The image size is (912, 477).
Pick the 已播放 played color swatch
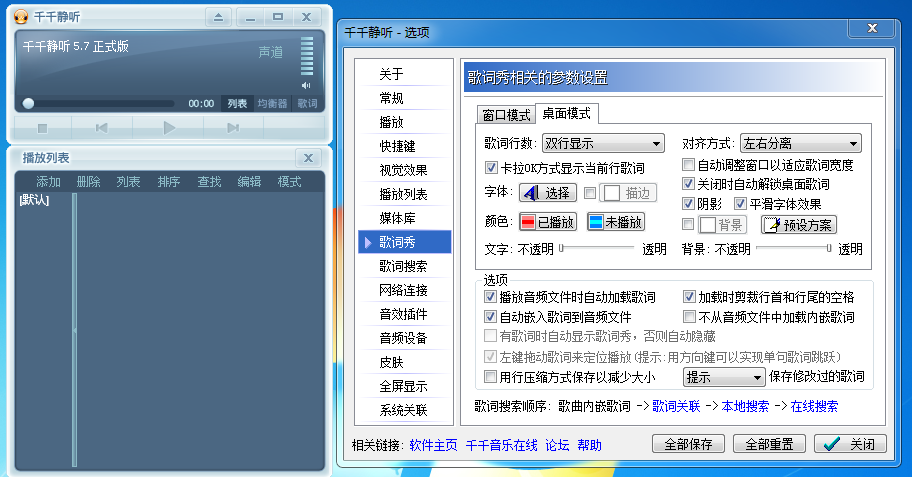tap(548, 222)
